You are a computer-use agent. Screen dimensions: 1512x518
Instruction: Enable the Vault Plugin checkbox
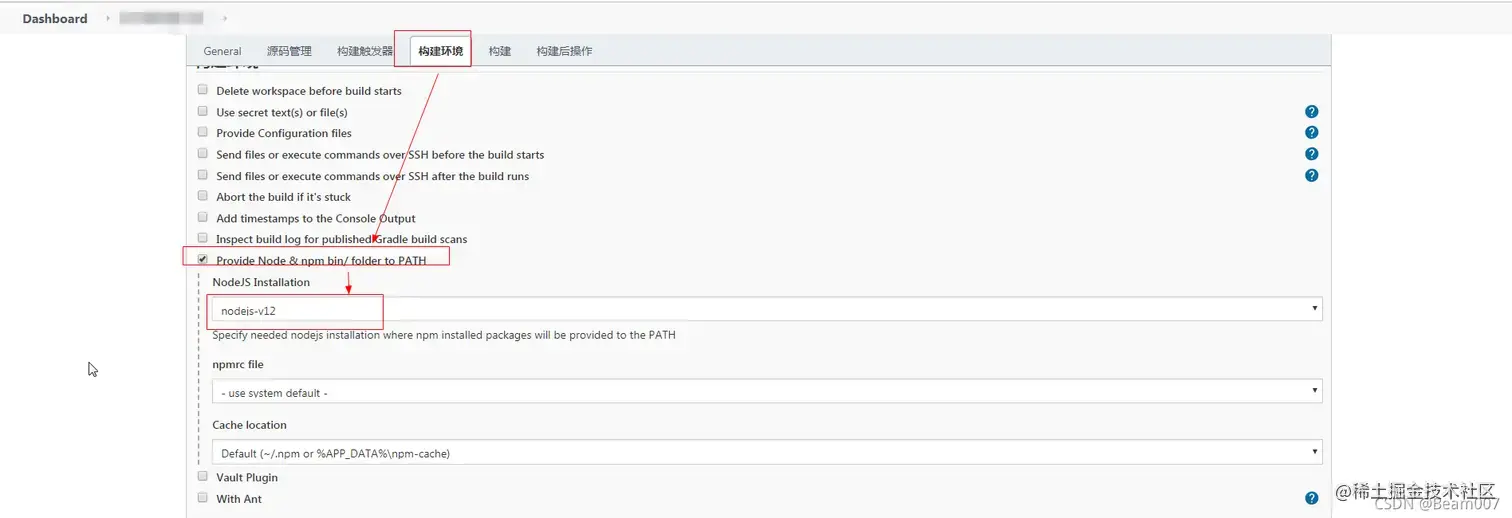click(x=202, y=477)
